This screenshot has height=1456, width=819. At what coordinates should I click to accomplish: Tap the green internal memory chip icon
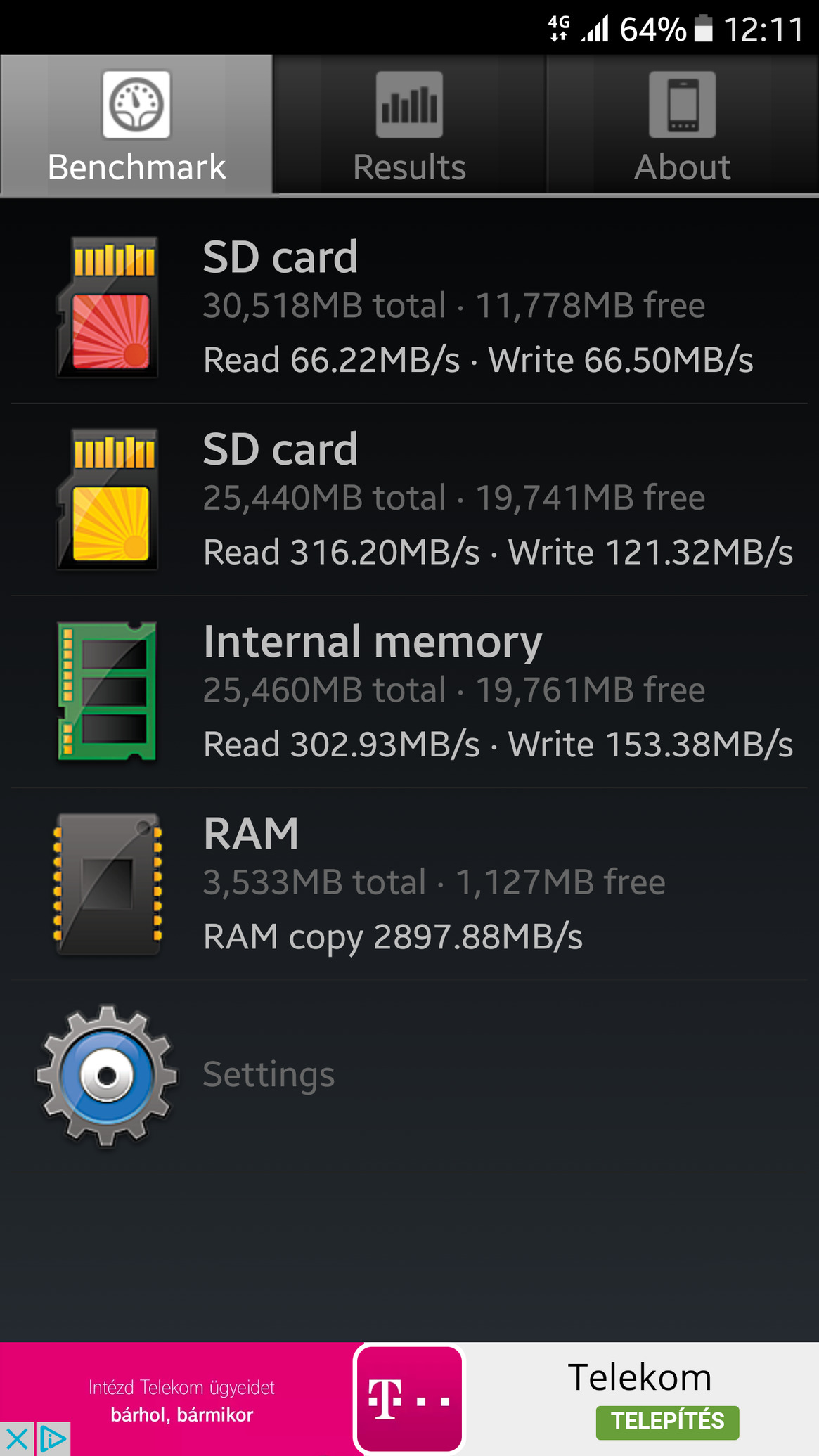click(108, 692)
